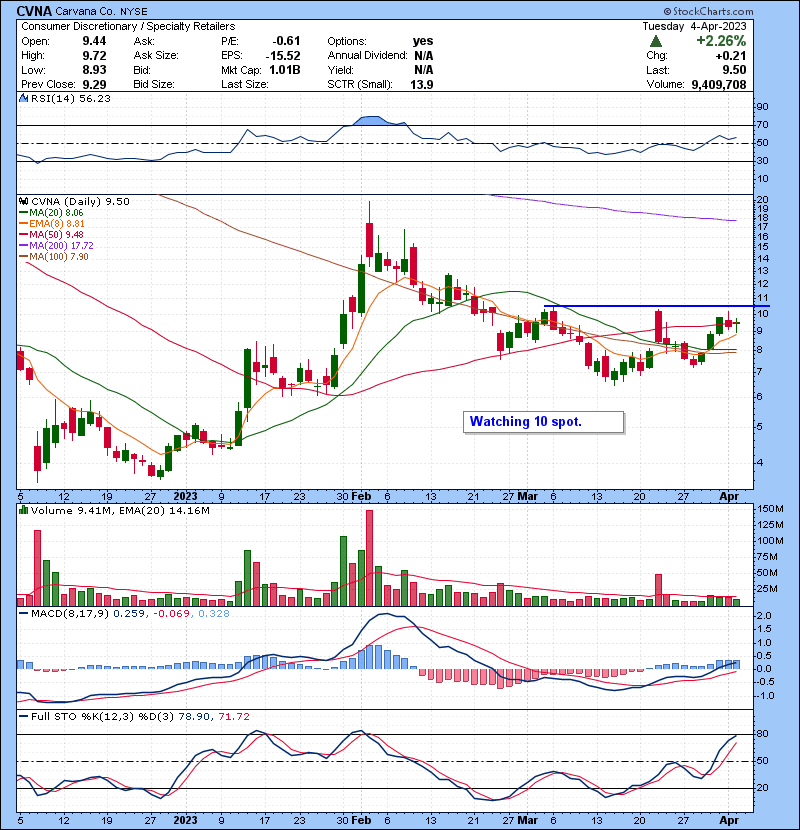Click the blue MACD legend dash
Viewport: 800px width, 830px height.
click(23, 614)
